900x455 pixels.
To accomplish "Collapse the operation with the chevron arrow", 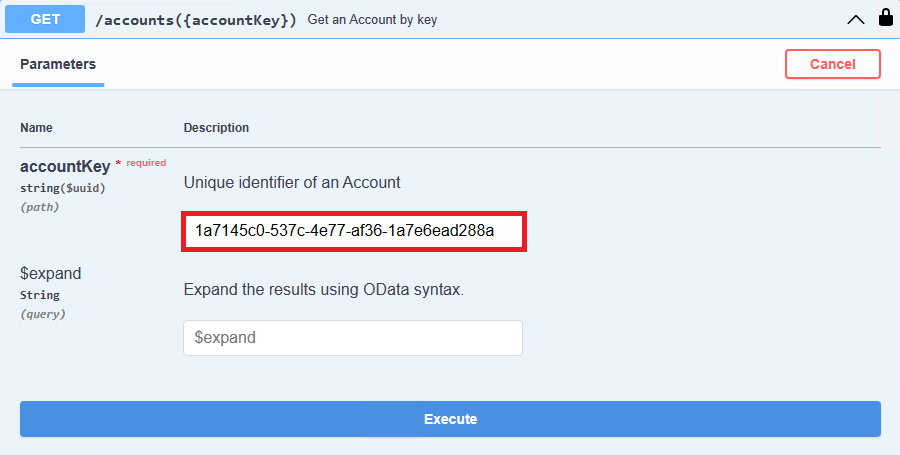I will pos(856,18).
